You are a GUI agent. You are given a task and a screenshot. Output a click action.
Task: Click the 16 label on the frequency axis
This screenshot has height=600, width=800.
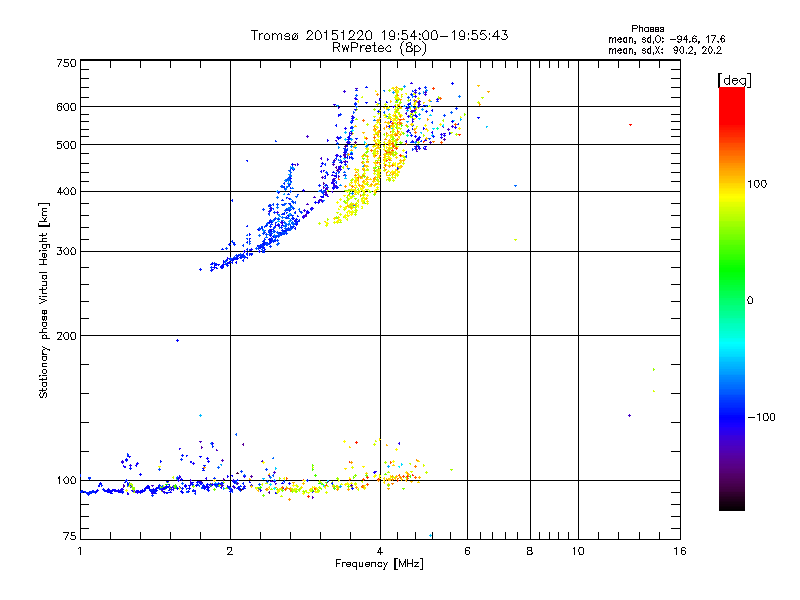pos(680,551)
